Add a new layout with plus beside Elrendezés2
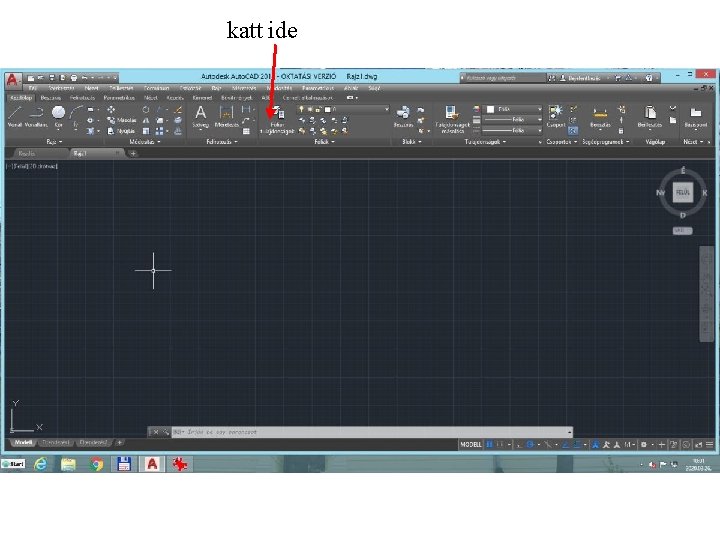Viewport: 720px width, 540px height. [119, 443]
